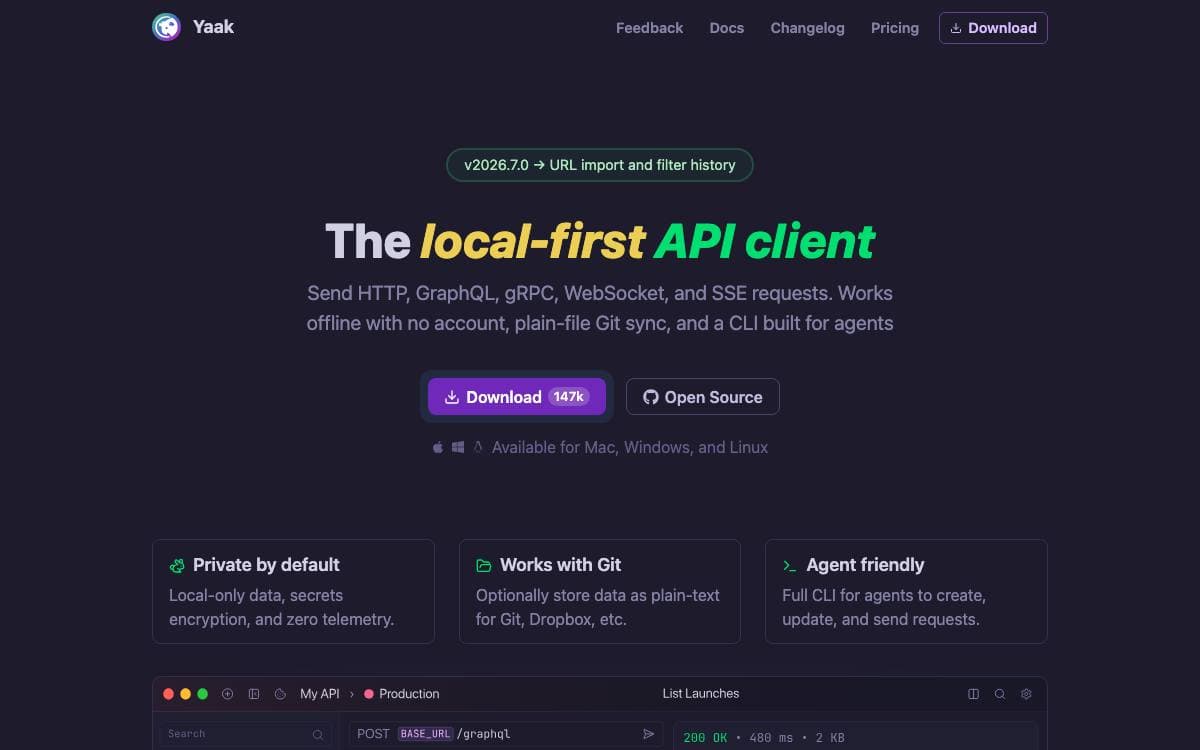Click the split layout icon in the app preview
This screenshot has width=1200, height=750.
(x=974, y=694)
